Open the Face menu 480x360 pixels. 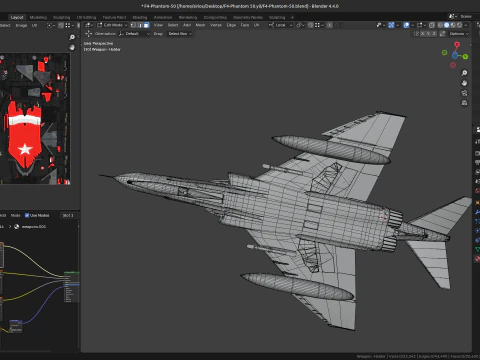click(245, 25)
